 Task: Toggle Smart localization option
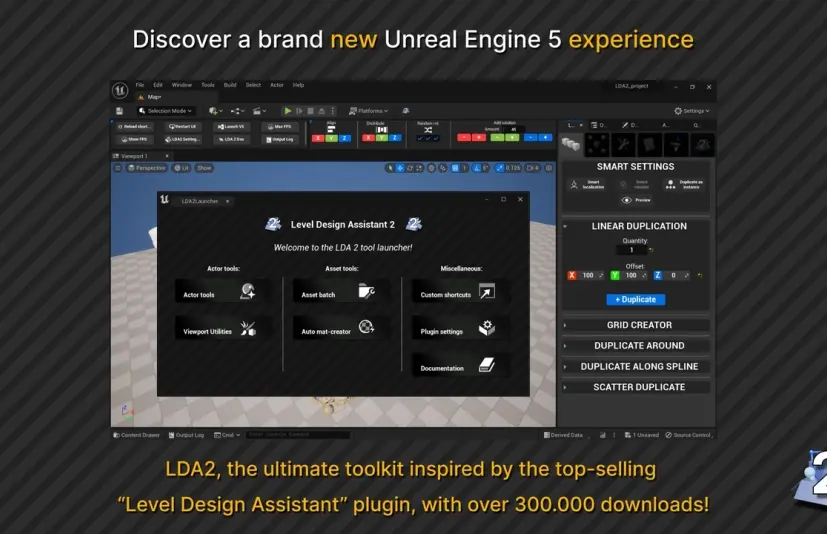click(586, 185)
